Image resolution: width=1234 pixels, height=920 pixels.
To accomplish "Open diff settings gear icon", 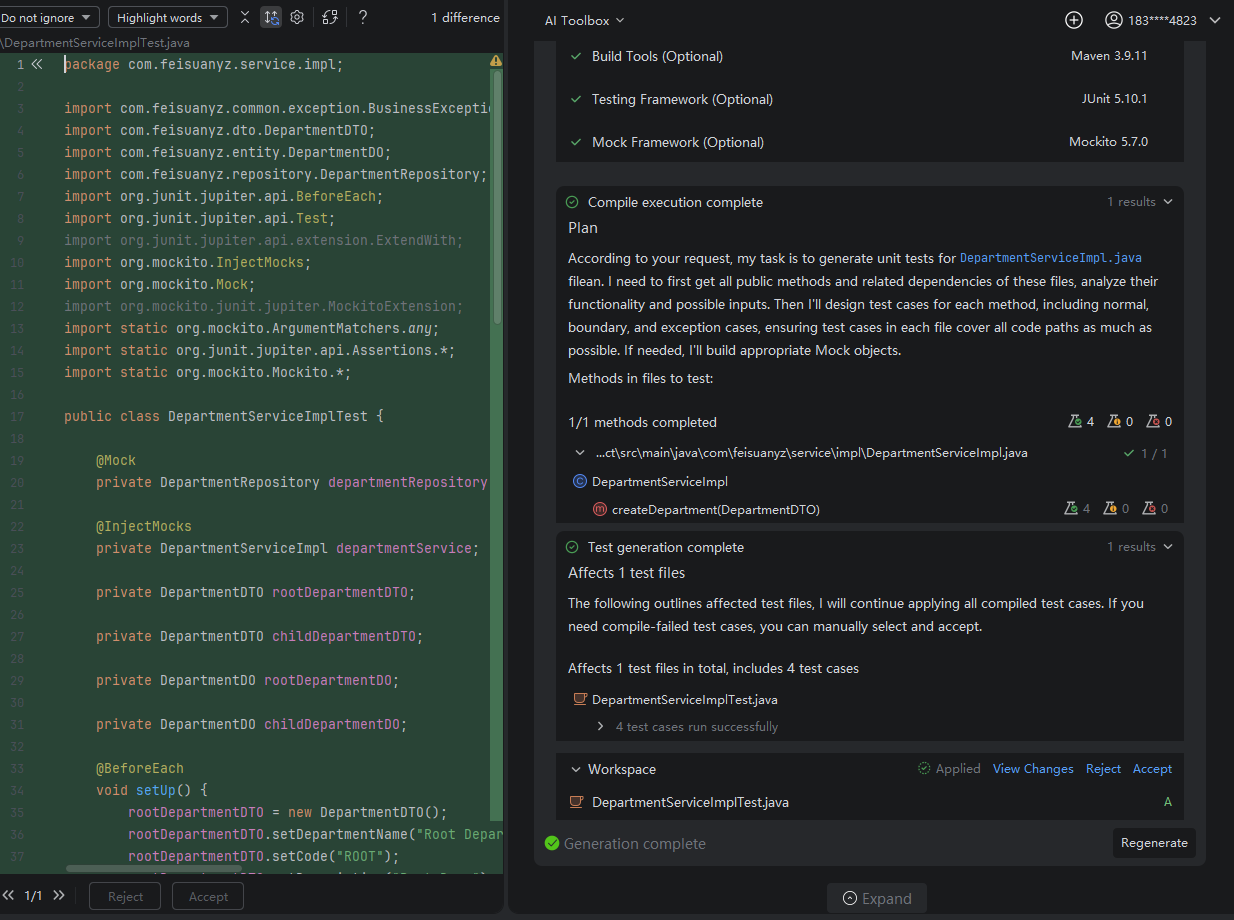I will tap(297, 17).
